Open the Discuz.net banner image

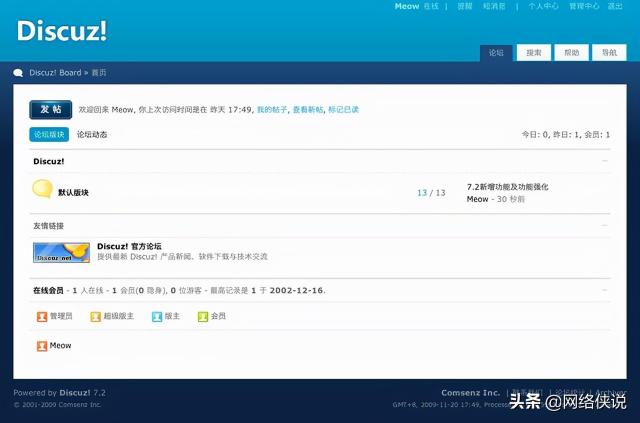click(x=62, y=252)
